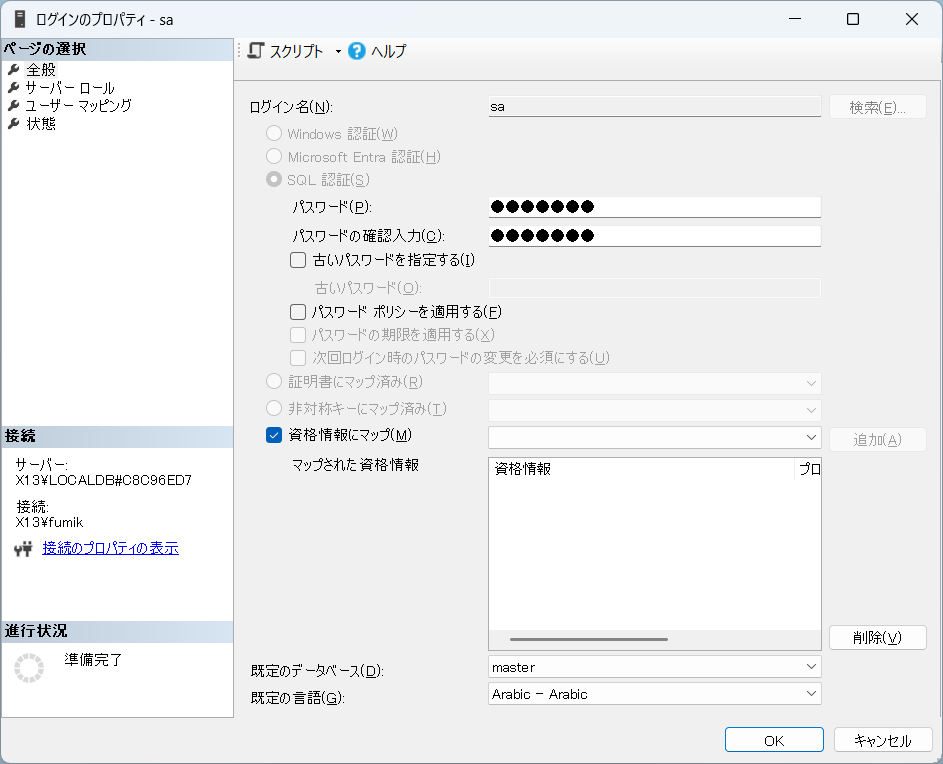943x764 pixels.
Task: Select the ユーザー マッピング page
Action: tap(78, 106)
